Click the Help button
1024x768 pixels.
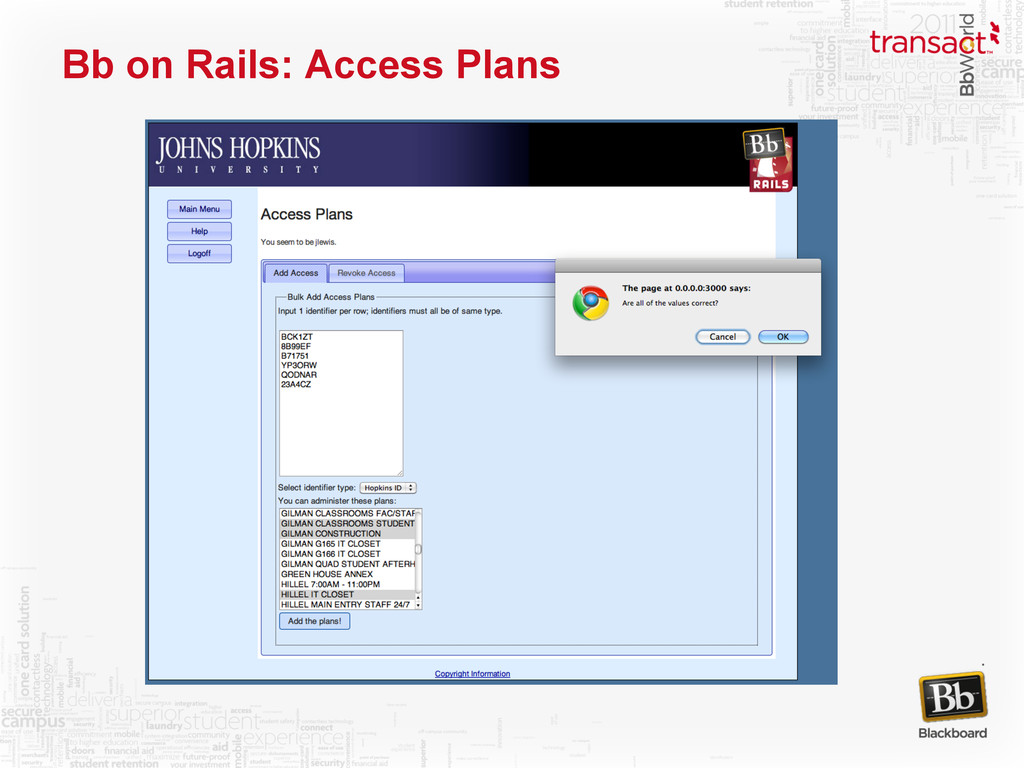[199, 231]
